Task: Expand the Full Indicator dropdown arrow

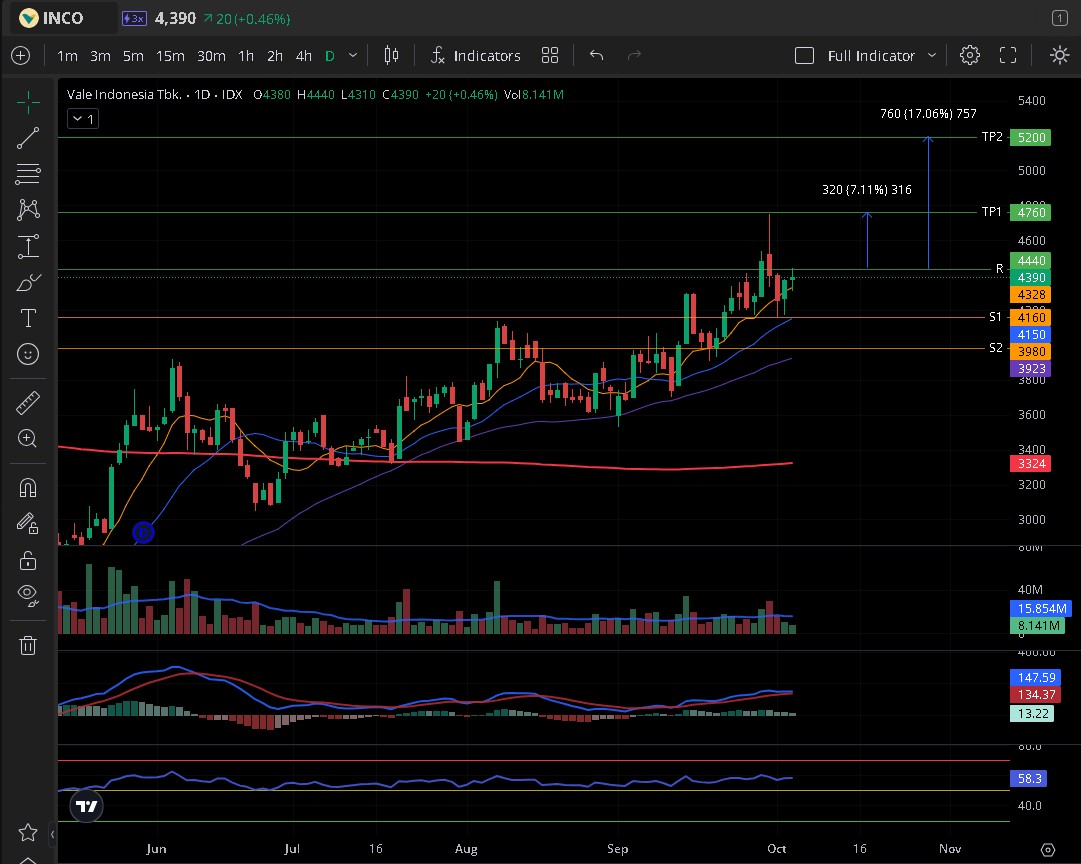Action: pyautogui.click(x=932, y=56)
